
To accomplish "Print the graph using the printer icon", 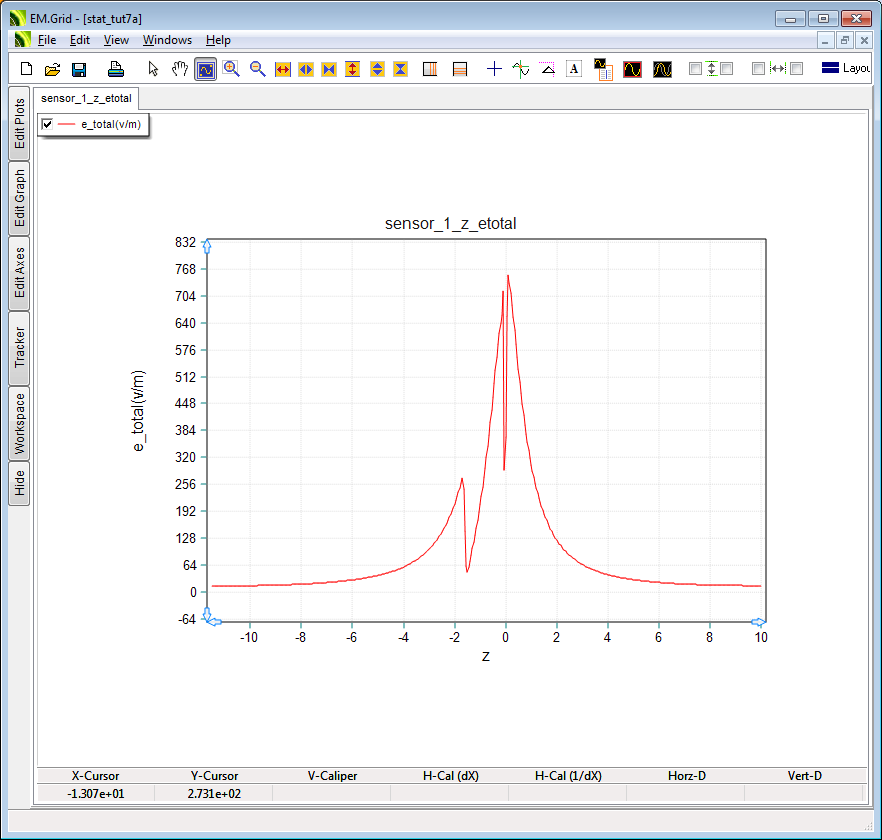I will point(116,69).
